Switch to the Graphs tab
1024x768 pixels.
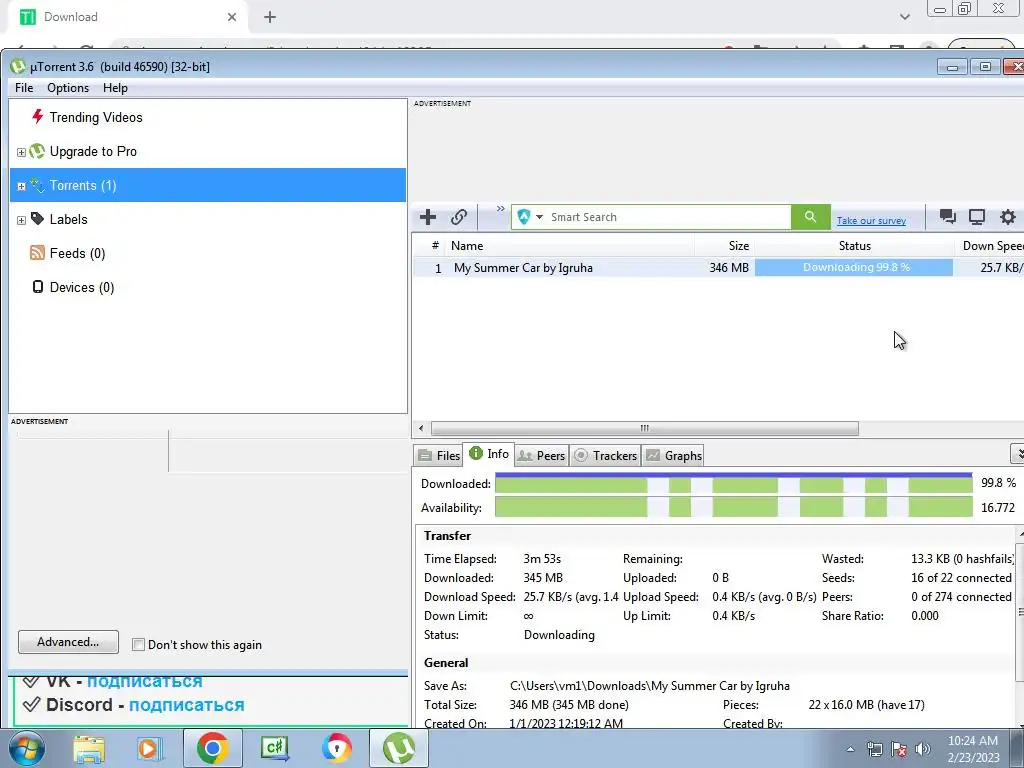[x=675, y=456]
